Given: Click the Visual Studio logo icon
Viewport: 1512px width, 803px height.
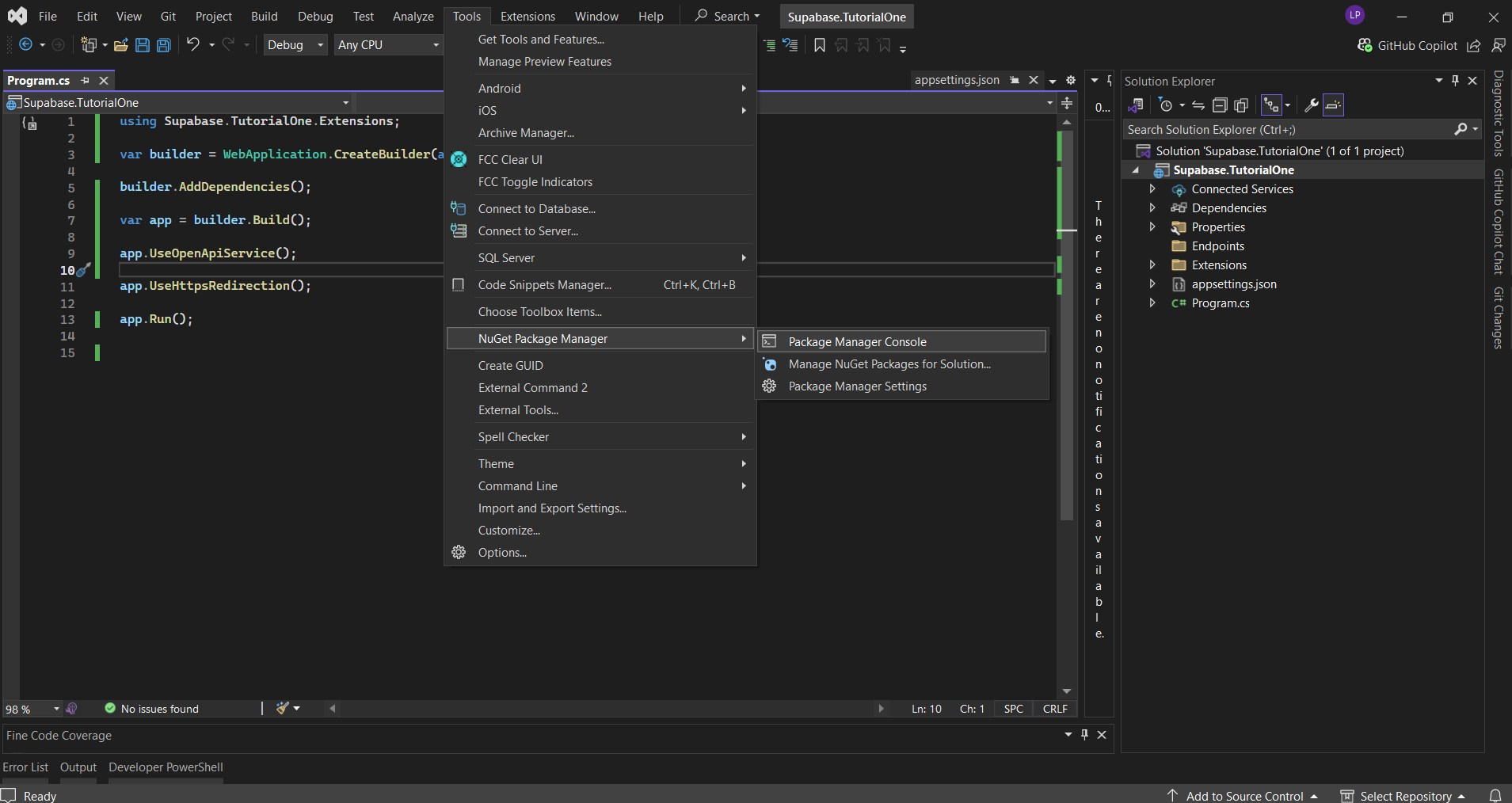Looking at the screenshot, I should point(17,15).
